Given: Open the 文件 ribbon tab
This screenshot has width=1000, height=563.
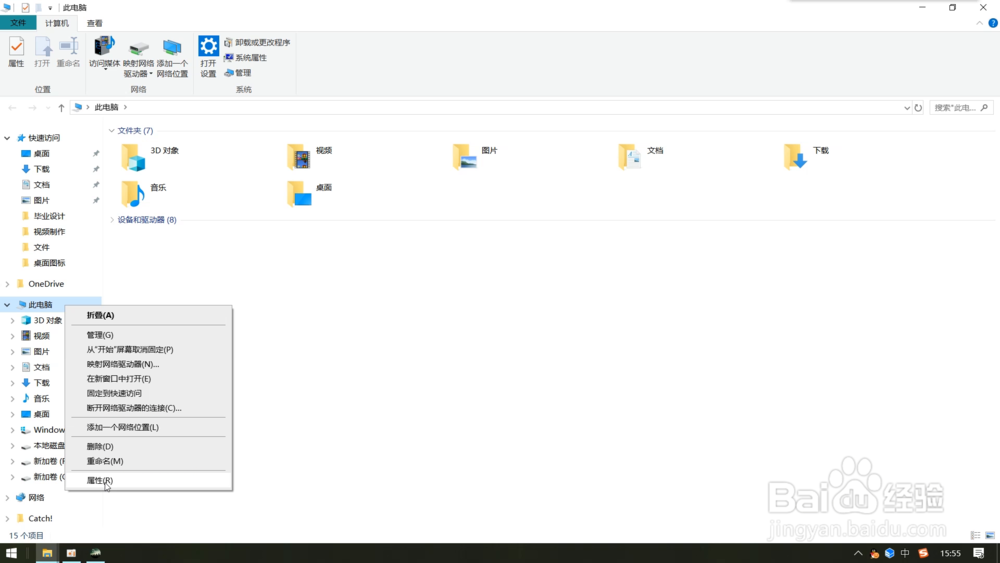Looking at the screenshot, I should click(18, 23).
